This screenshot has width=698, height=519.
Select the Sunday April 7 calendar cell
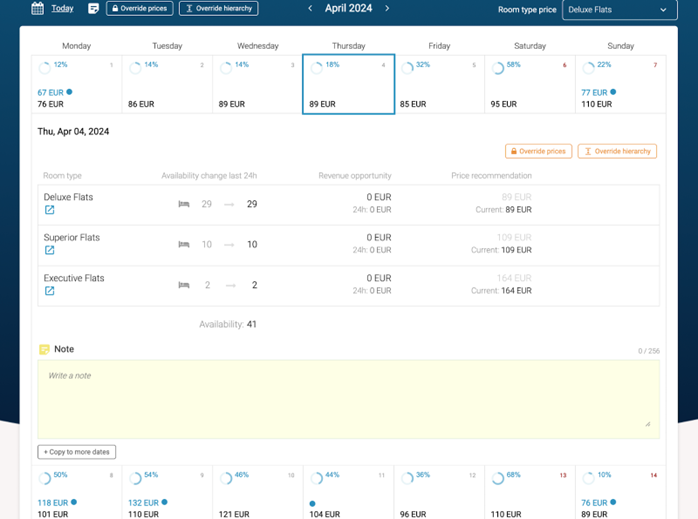pyautogui.click(x=621, y=84)
